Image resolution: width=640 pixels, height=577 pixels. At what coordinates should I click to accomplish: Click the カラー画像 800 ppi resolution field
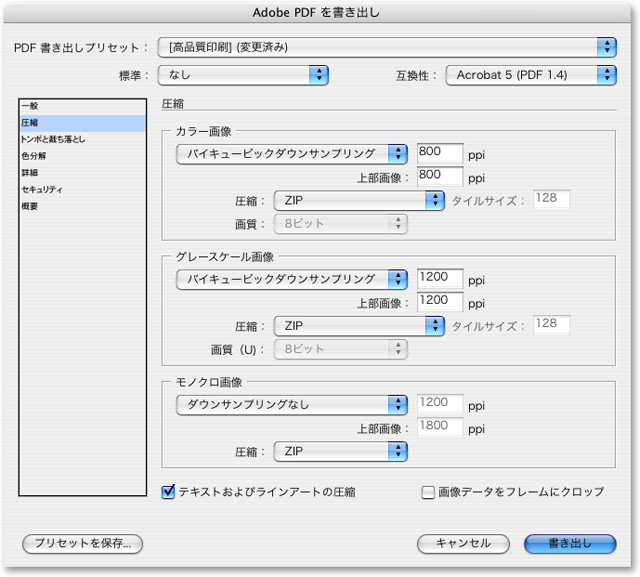(440, 154)
